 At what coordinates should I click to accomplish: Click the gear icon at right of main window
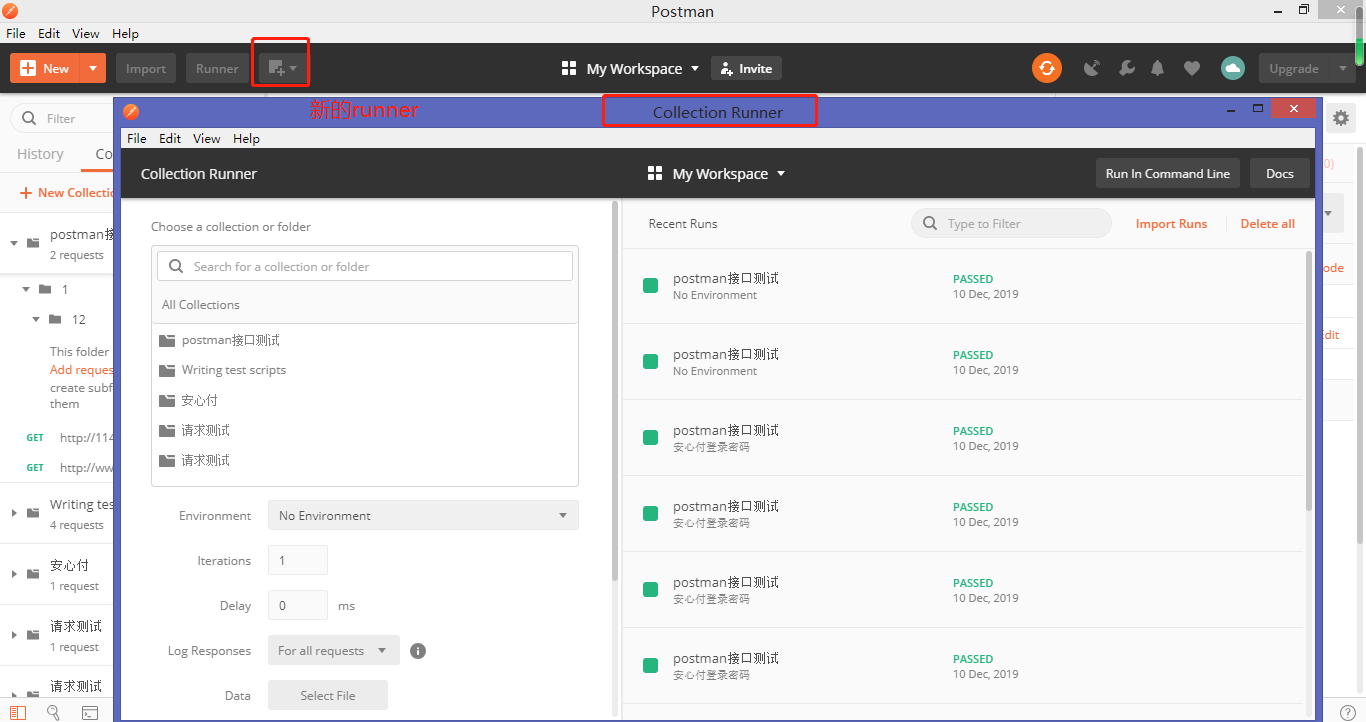1341,118
